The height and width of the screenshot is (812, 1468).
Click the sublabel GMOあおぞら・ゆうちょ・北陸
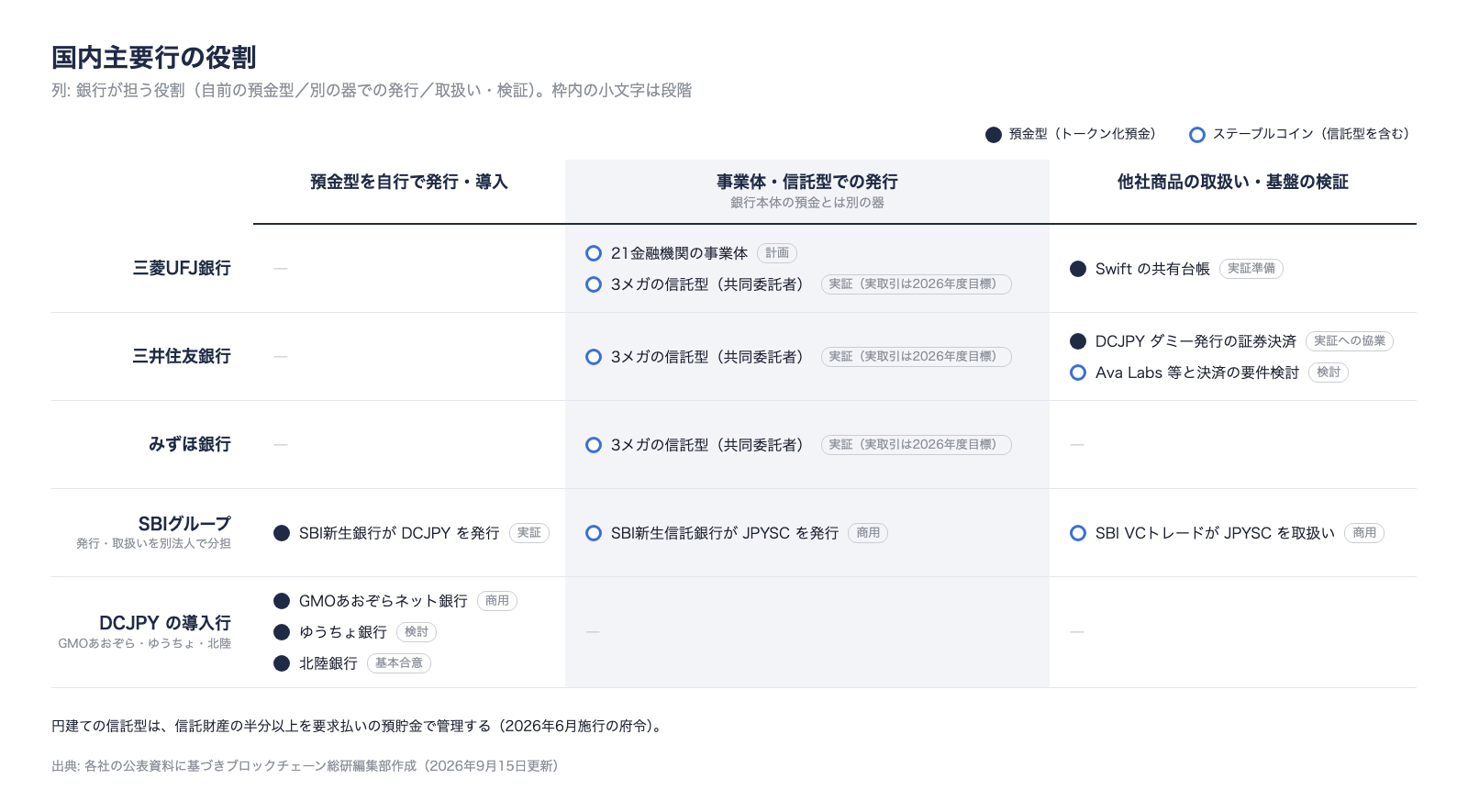click(145, 643)
